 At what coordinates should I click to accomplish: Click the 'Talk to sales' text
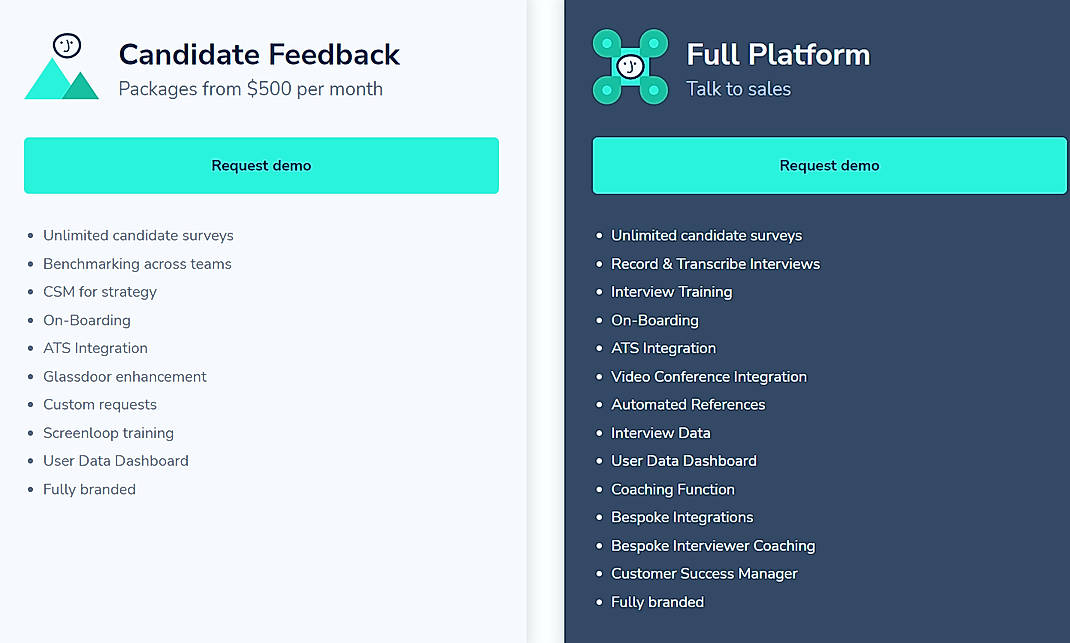click(x=738, y=89)
